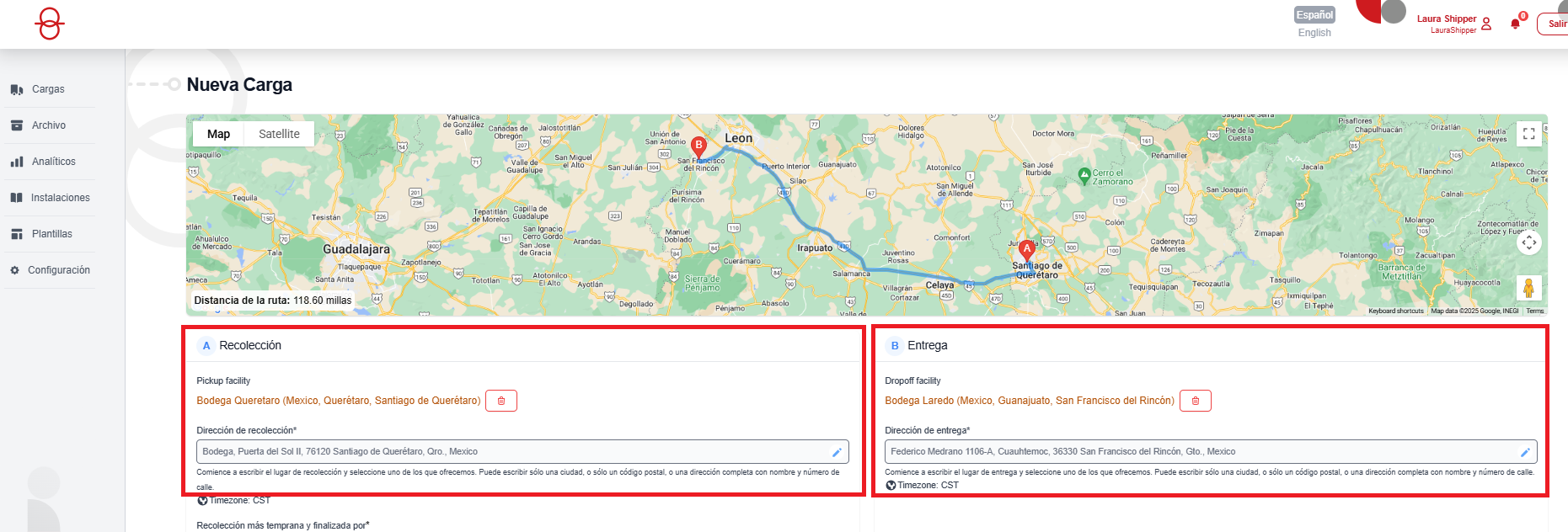The height and width of the screenshot is (532, 1568).
Task: Open notifications bell
Action: (x=1516, y=23)
